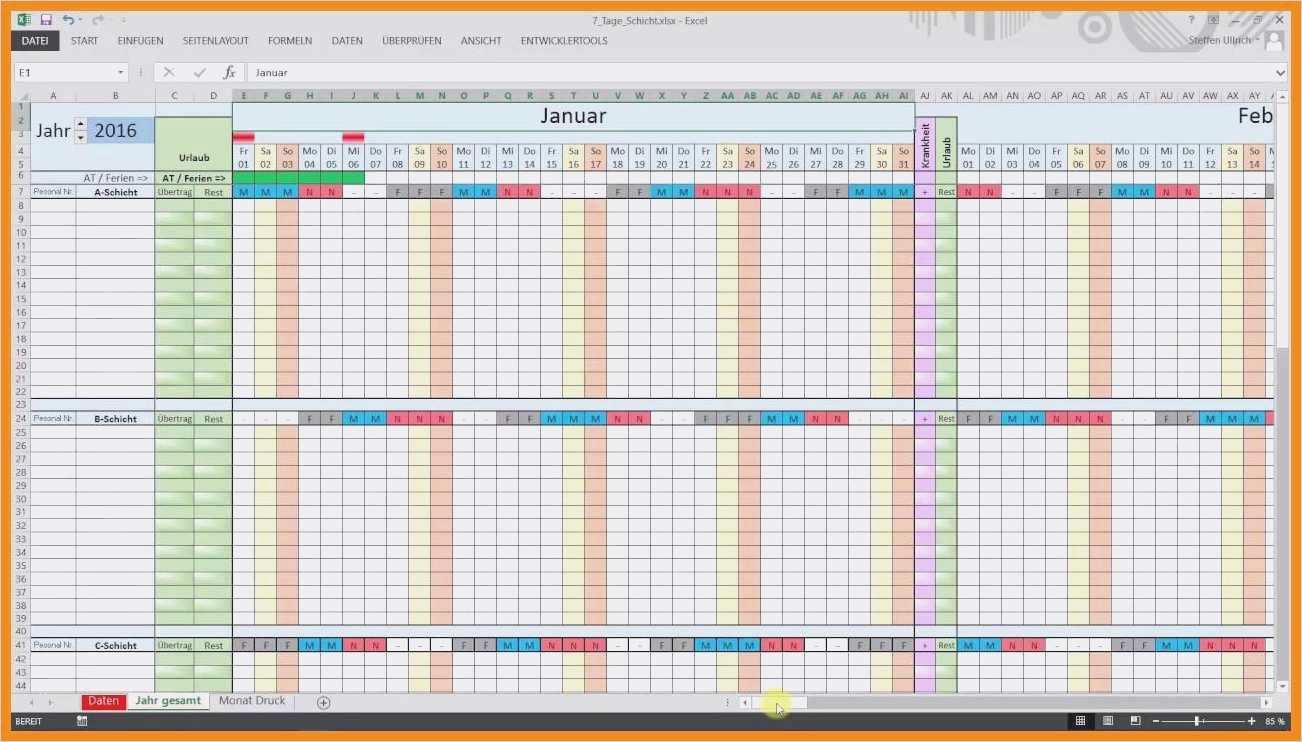
Task: Select the B-Schicht label cell
Action: point(115,419)
